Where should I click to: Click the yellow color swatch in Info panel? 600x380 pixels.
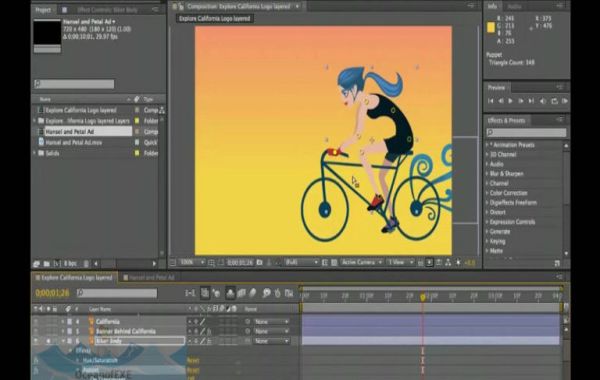(491, 28)
